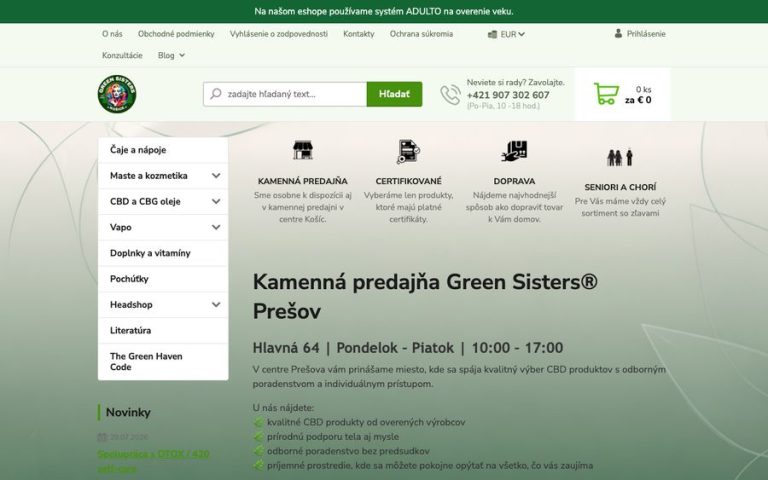Viewport: 768px width, 480px height.
Task: Click the search magnifier icon
Action: tap(216, 94)
